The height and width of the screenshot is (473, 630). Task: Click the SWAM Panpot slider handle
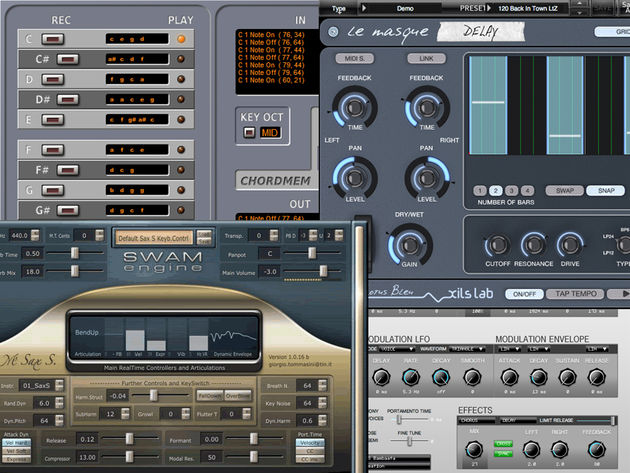[312, 253]
